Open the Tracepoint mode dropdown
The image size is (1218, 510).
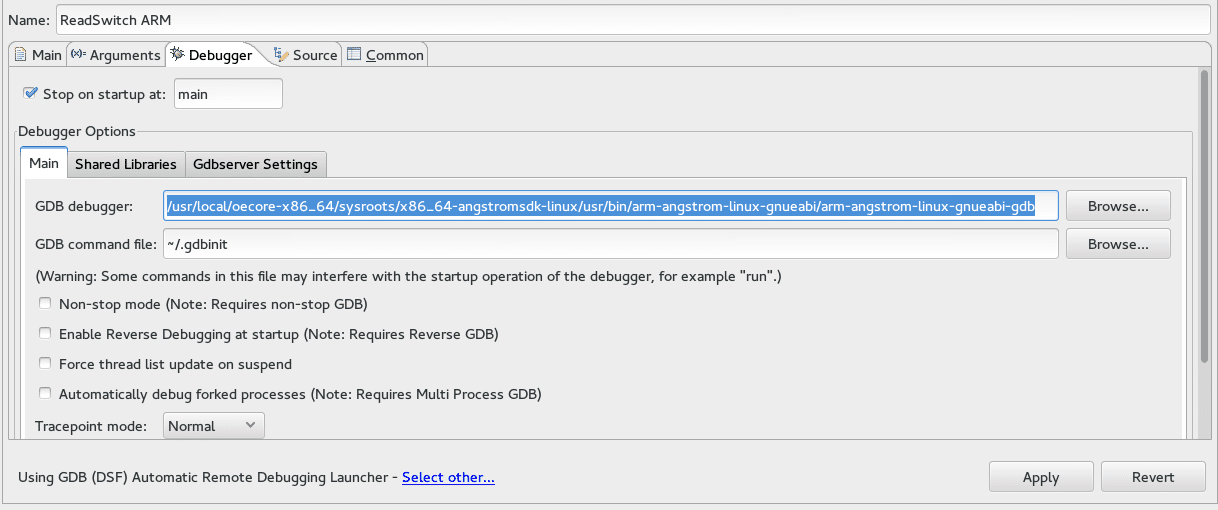tap(212, 426)
